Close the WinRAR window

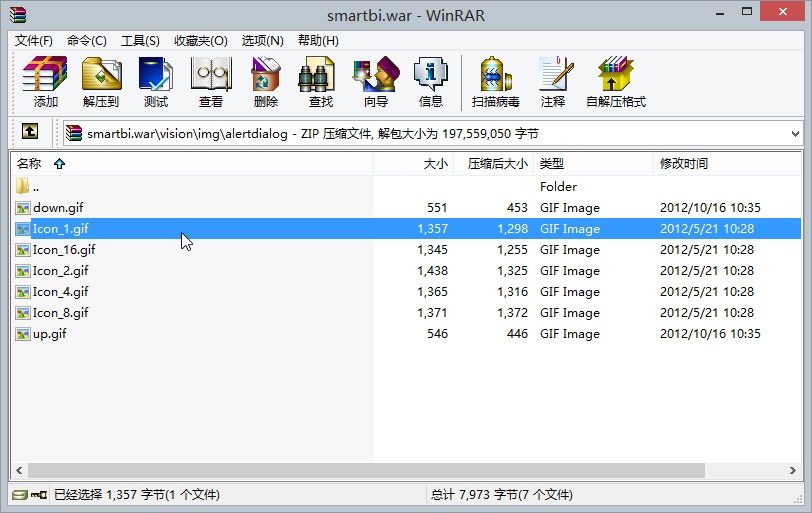click(x=782, y=11)
